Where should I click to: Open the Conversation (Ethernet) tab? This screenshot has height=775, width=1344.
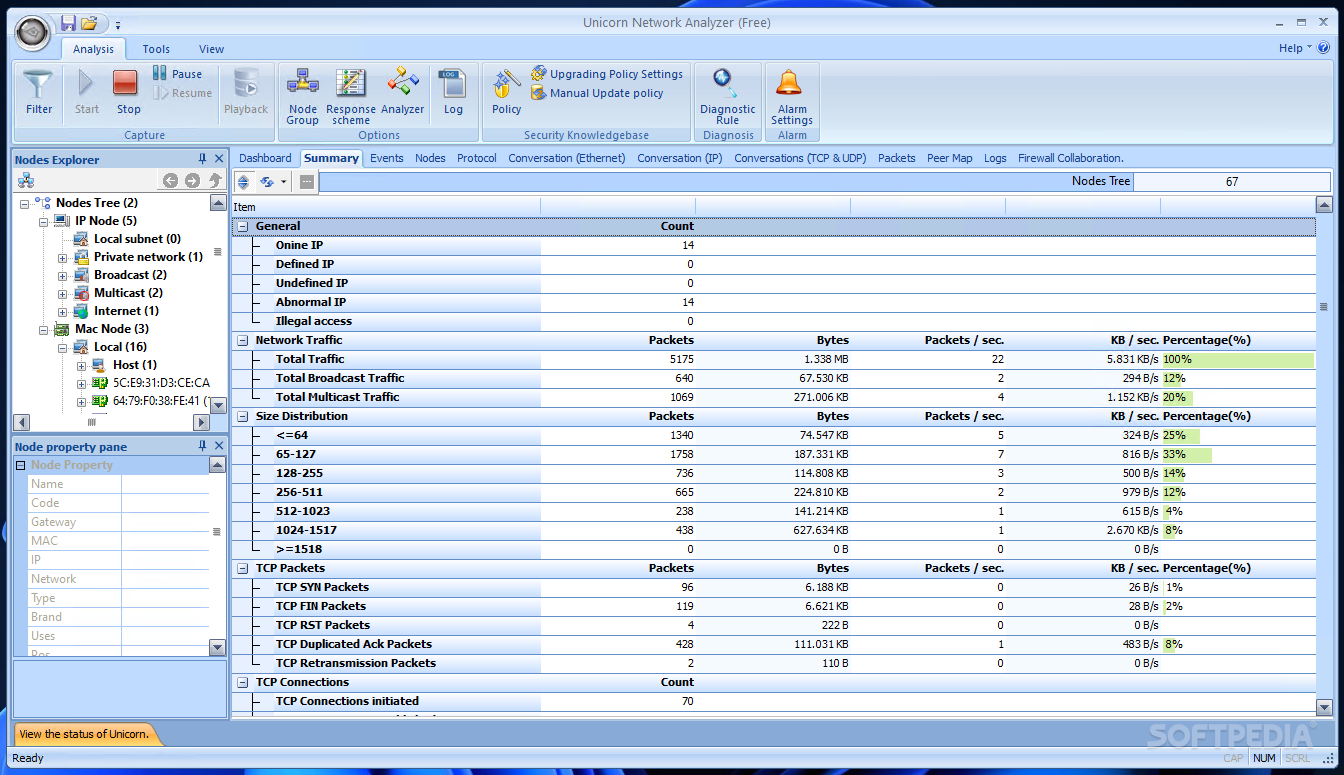click(567, 158)
